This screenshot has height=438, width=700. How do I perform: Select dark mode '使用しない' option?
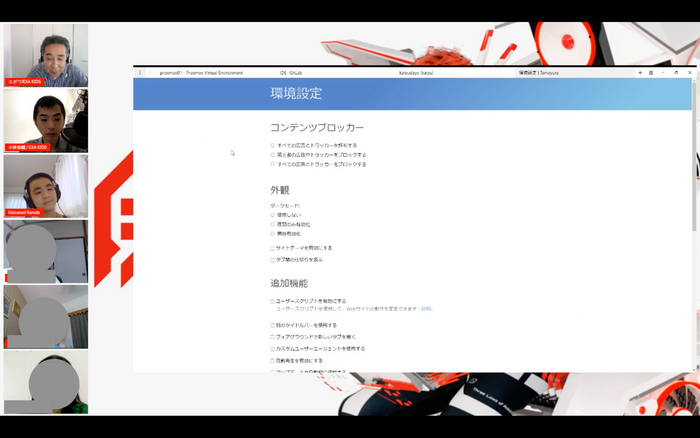pos(272,214)
